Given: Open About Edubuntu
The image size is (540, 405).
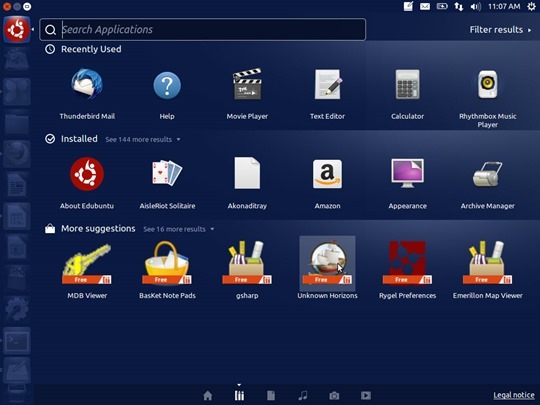Looking at the screenshot, I should tap(87, 174).
